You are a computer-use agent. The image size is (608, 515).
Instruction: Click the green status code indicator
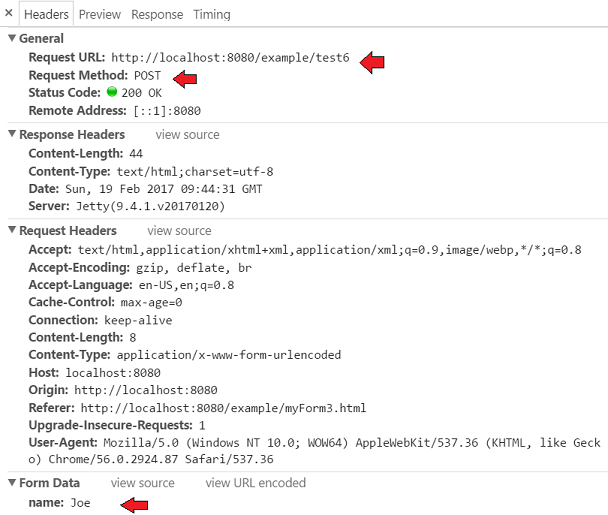pos(112,92)
